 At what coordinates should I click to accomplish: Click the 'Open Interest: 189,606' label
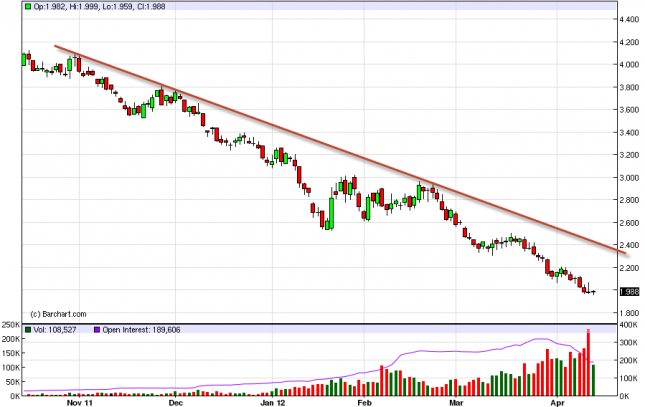point(141,330)
